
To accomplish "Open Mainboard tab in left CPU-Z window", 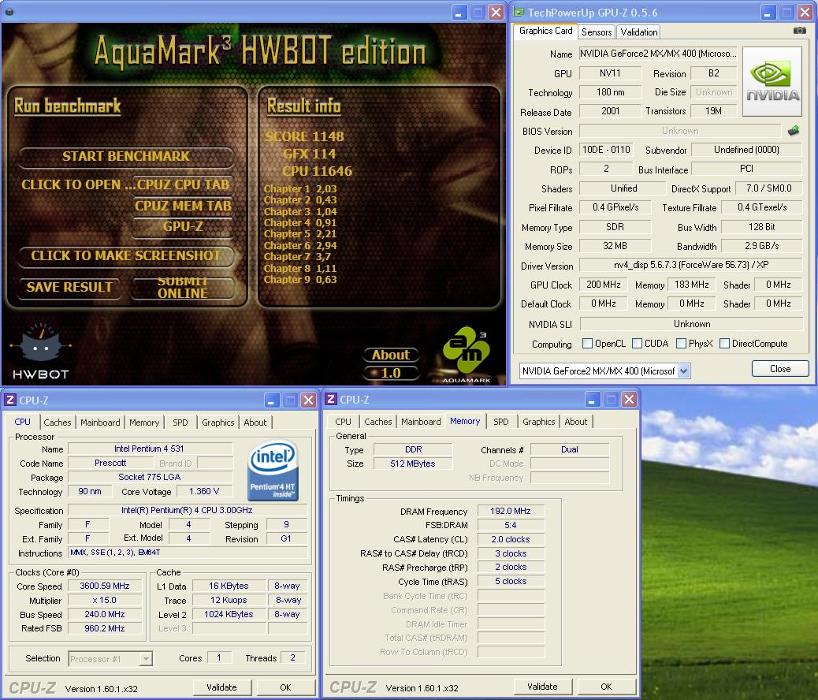I will pyautogui.click(x=100, y=423).
